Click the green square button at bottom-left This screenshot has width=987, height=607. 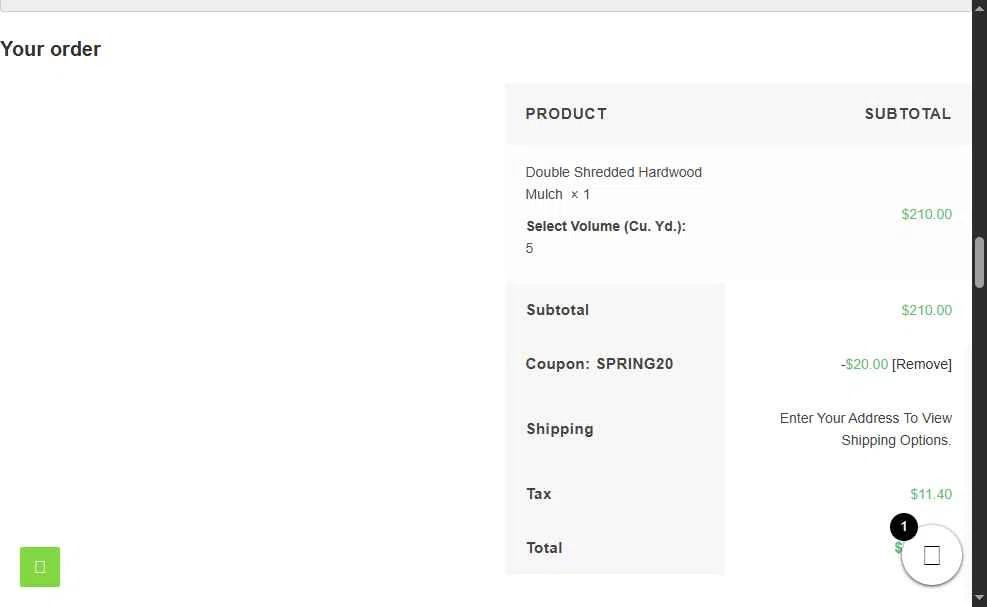40,567
